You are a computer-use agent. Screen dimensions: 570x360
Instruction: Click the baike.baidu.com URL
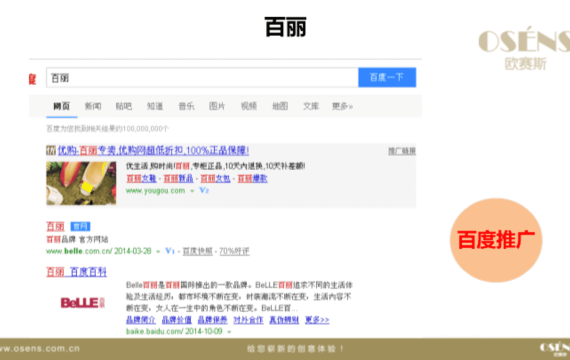174,331
